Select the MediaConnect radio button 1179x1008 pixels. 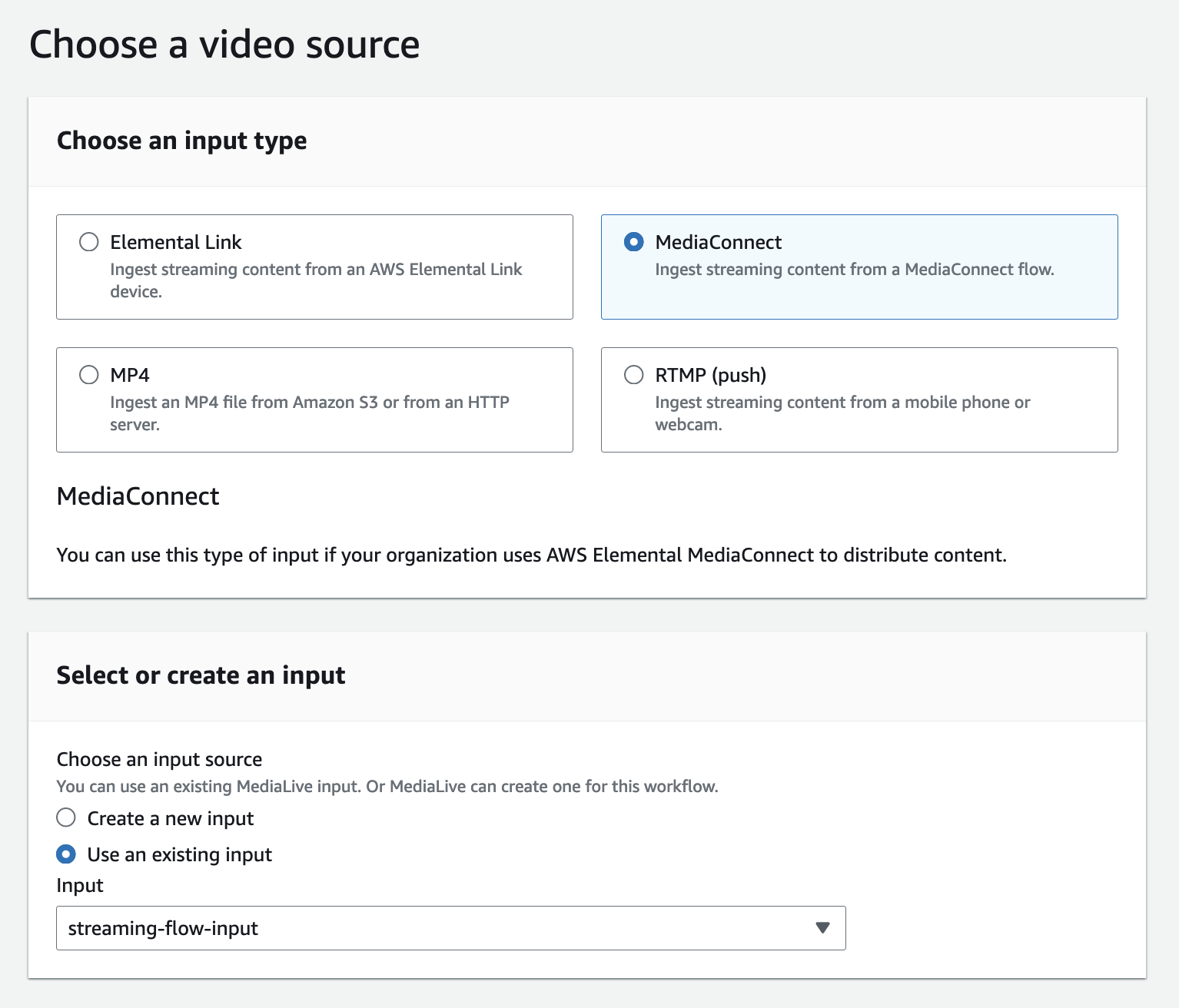633,242
